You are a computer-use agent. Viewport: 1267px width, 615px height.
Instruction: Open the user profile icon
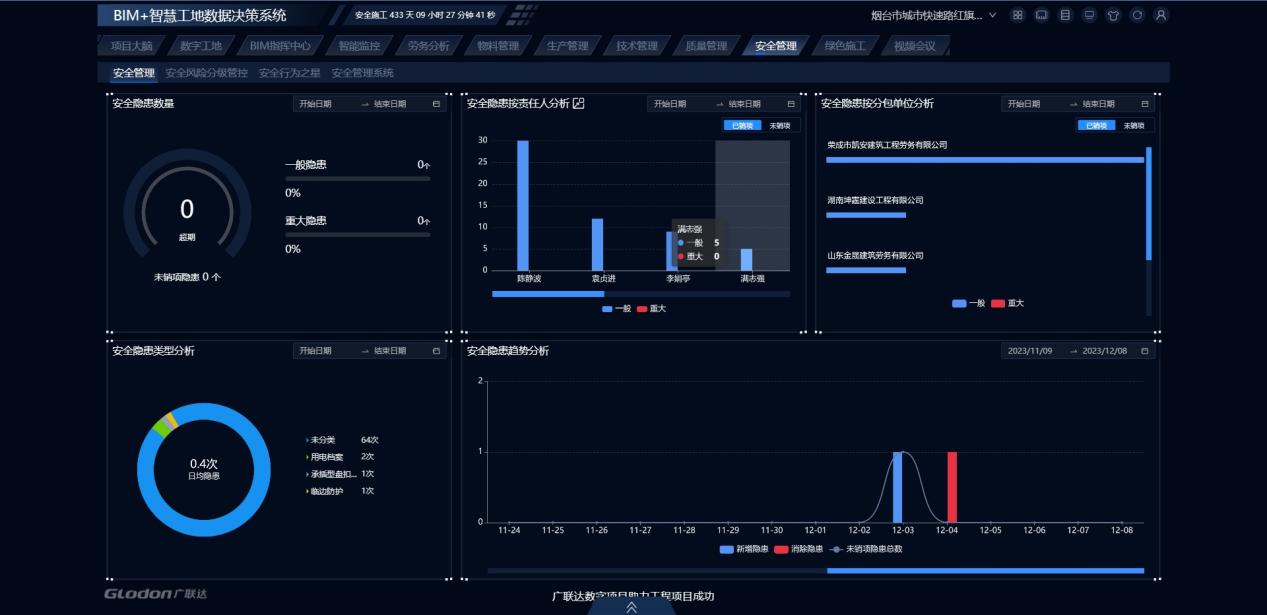click(1161, 16)
